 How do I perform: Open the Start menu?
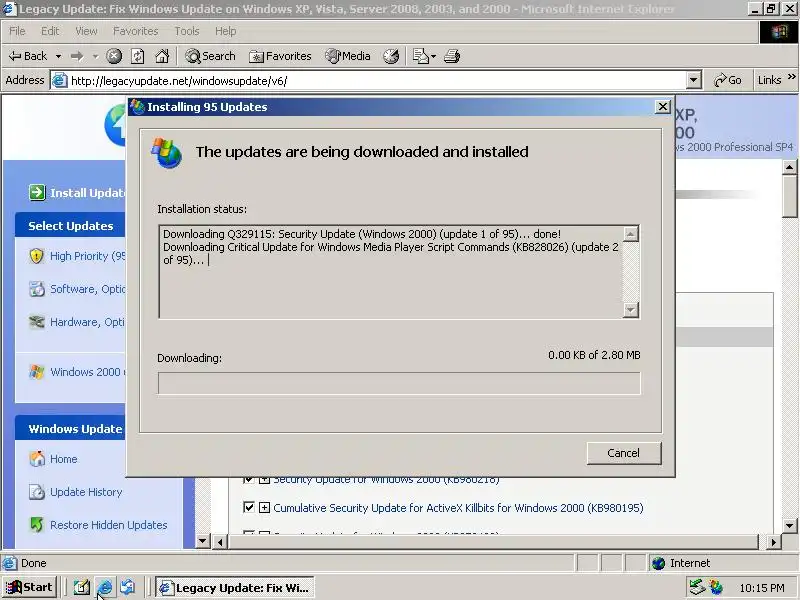30,588
